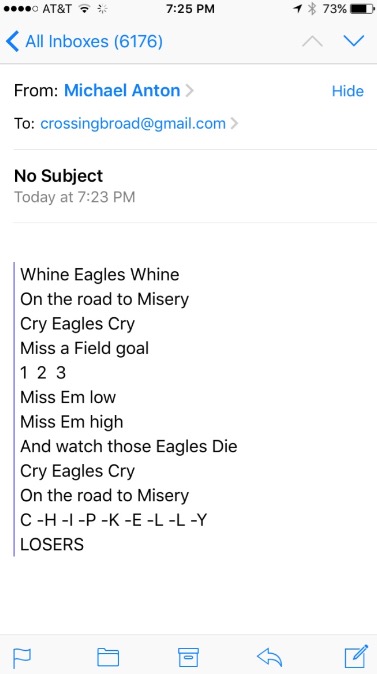Tap the No Subject heading
This screenshot has height=674, width=377.
(x=58, y=176)
